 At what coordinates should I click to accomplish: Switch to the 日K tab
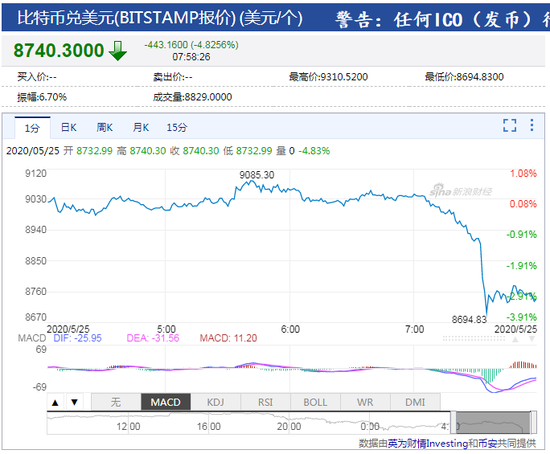pos(69,127)
